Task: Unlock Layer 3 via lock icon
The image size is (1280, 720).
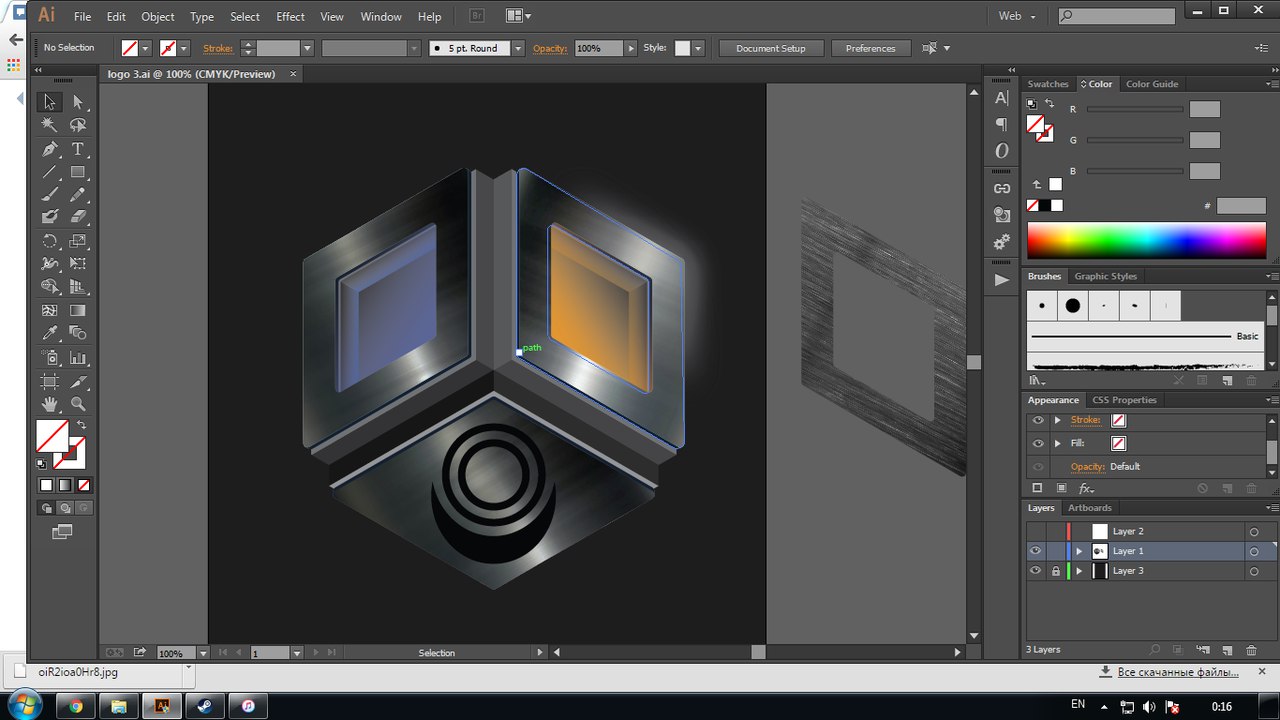Action: click(x=1055, y=571)
